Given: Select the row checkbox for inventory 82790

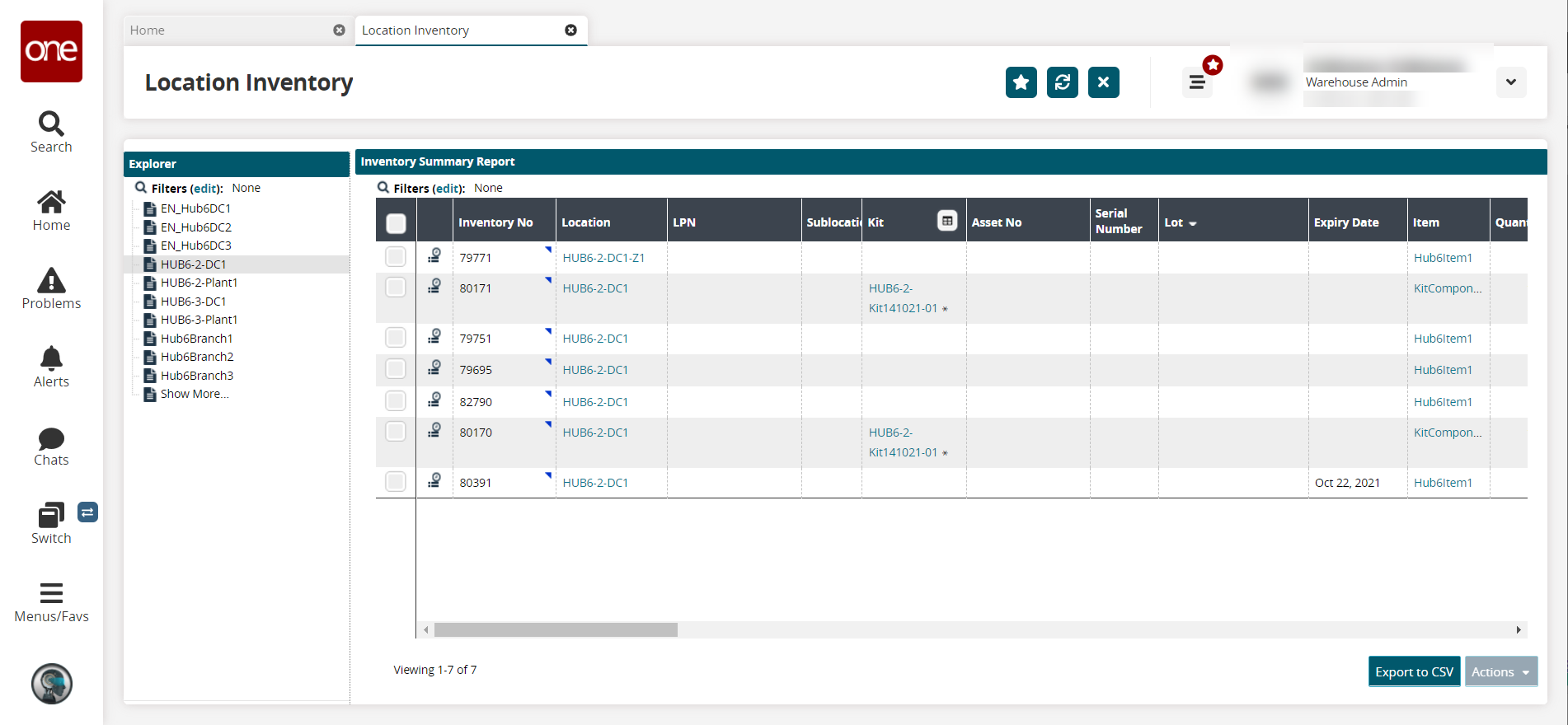Looking at the screenshot, I should pos(396,401).
